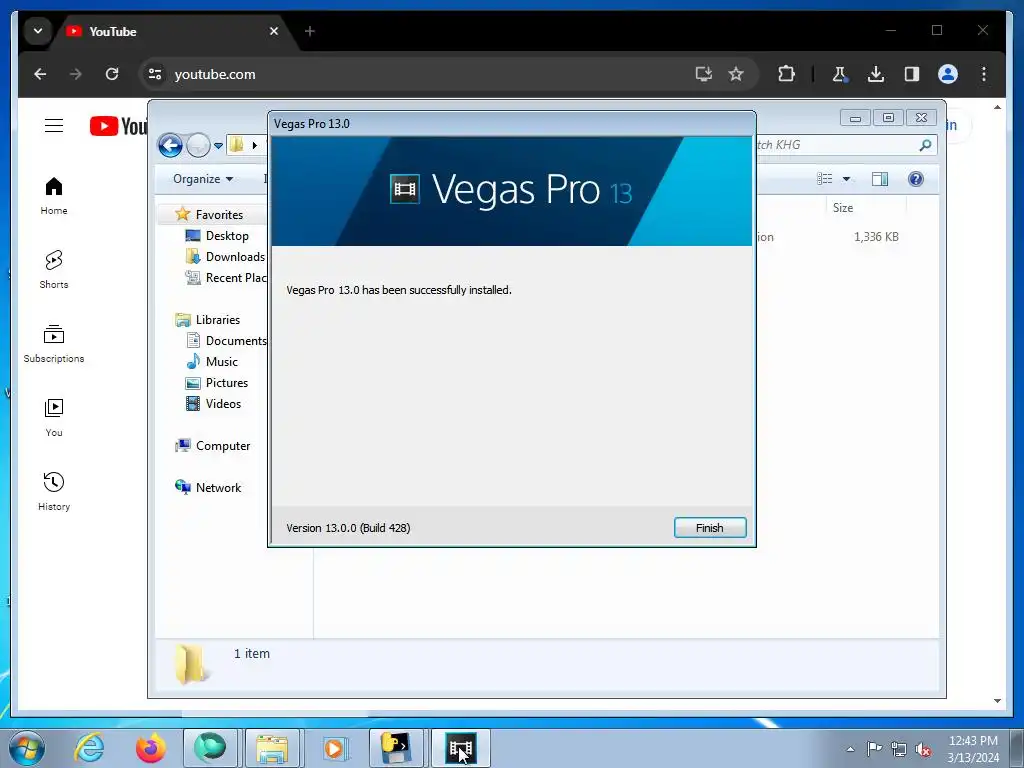The height and width of the screenshot is (768, 1024).
Task: Open Explorer recent pages dropdown arrow
Action: [x=218, y=146]
